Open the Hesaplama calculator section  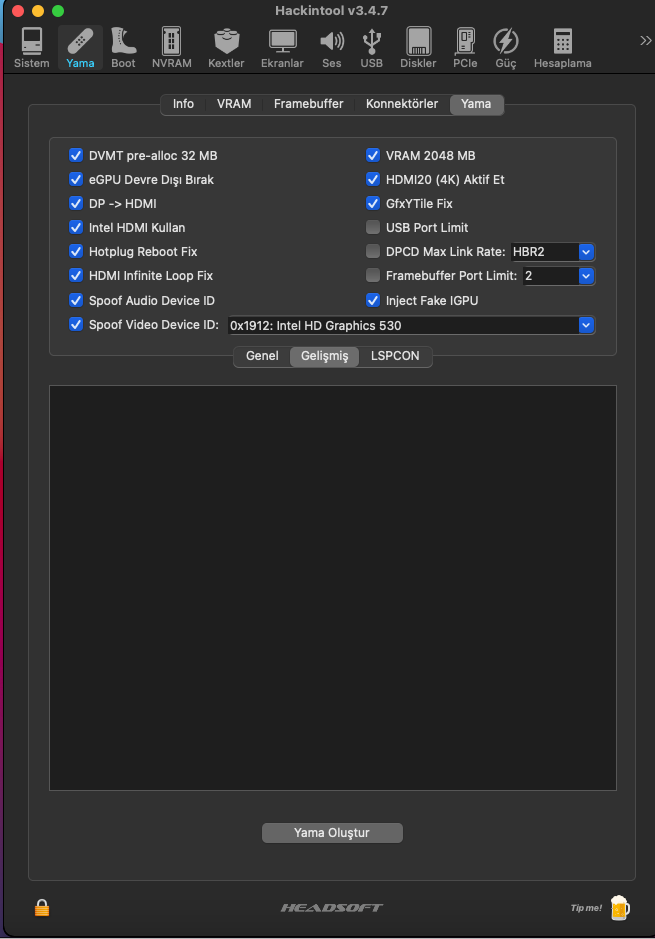[x=563, y=48]
